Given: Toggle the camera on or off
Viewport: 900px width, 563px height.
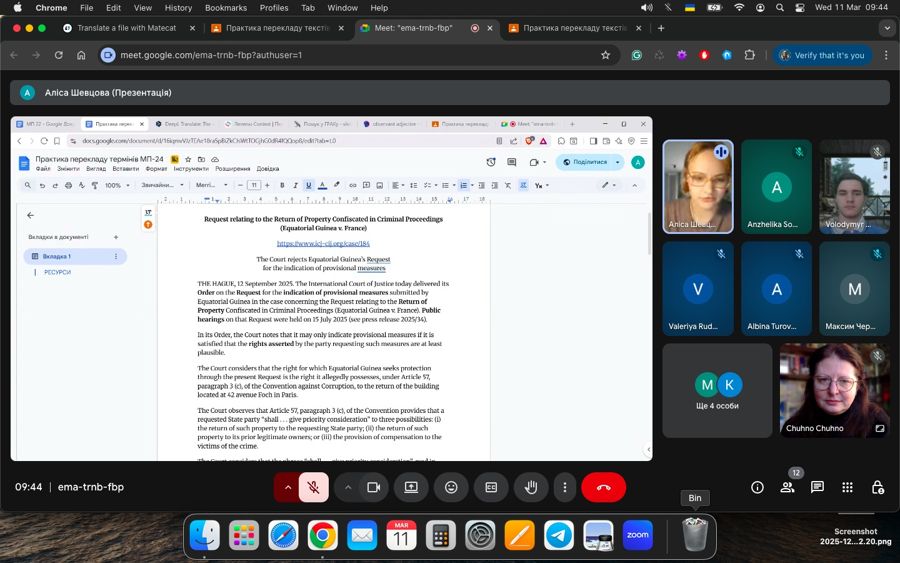Looking at the screenshot, I should 374,487.
